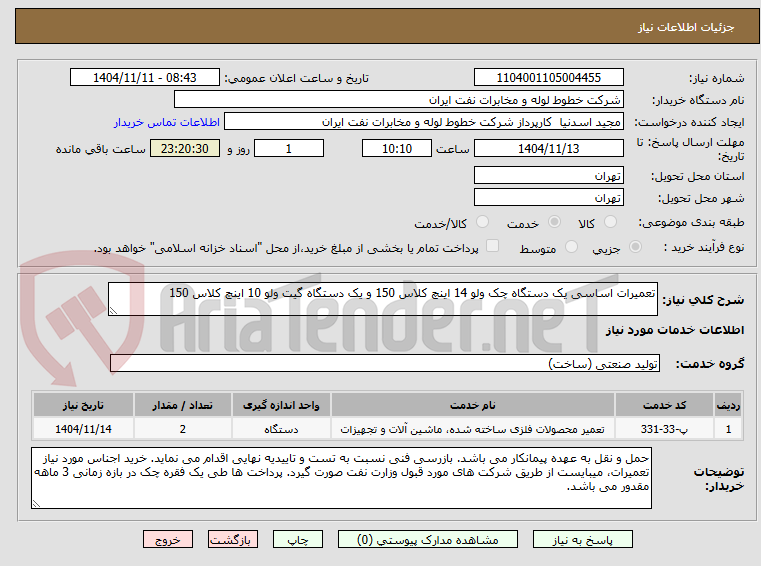Click the unit cell دستگاه
Screen dimensions: 761x566
281,429
